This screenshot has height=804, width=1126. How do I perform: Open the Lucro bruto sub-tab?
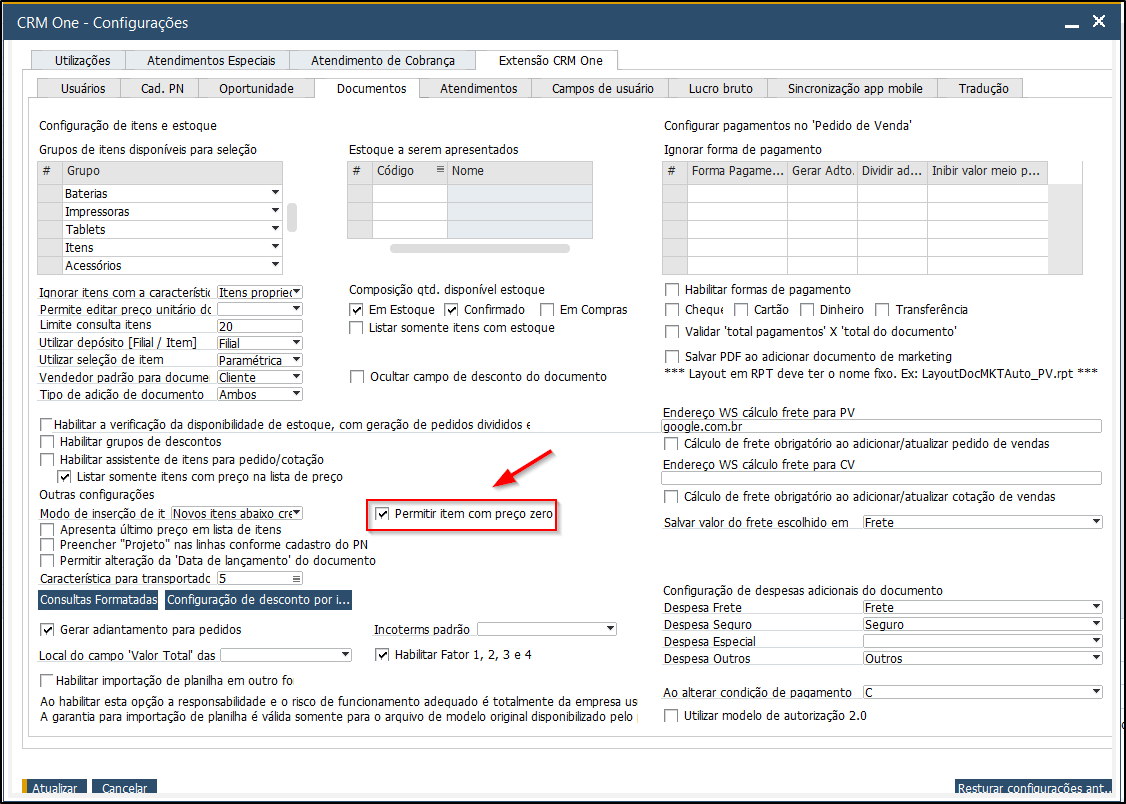[720, 88]
